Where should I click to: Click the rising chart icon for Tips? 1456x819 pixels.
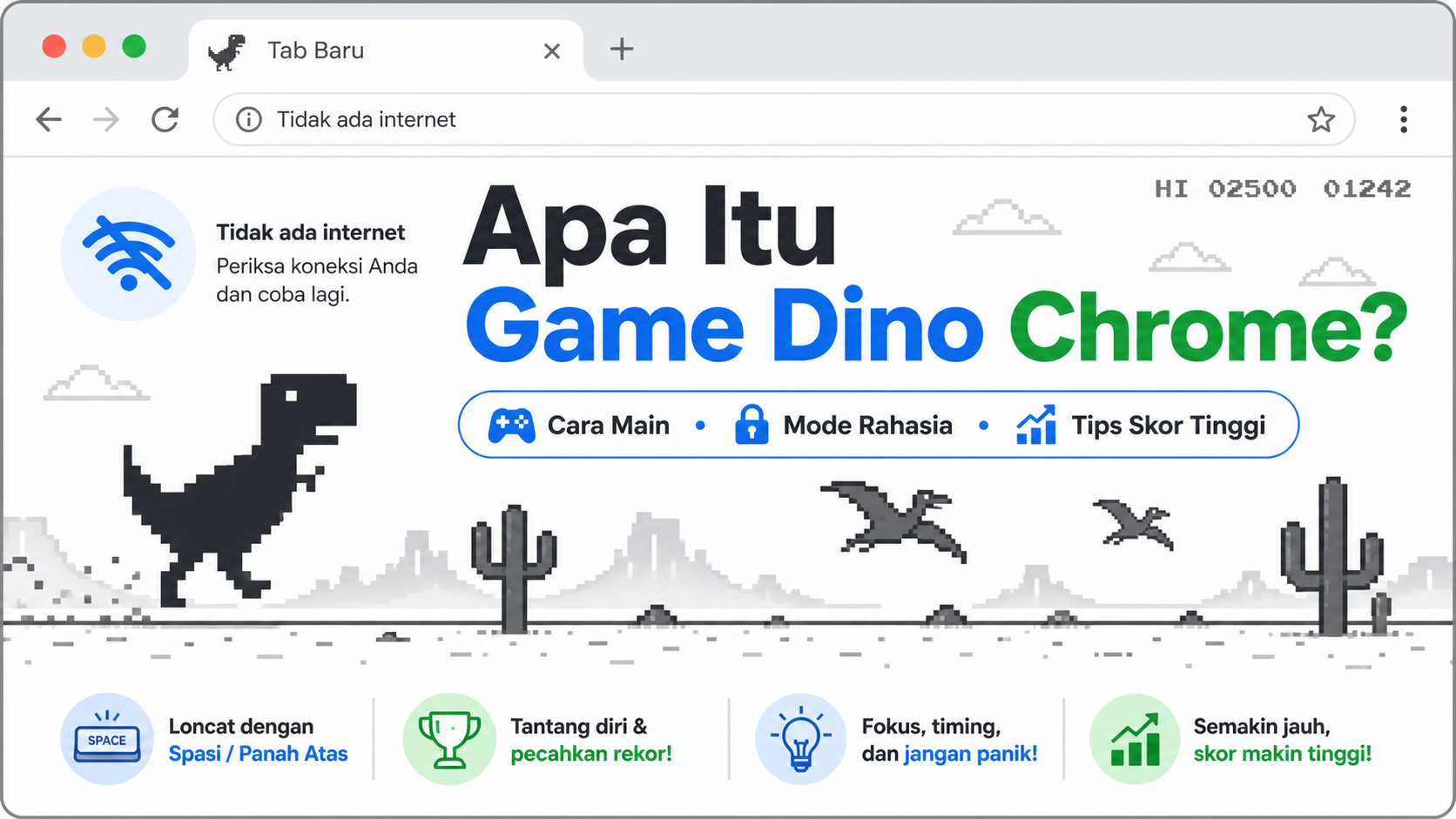[x=1036, y=425]
